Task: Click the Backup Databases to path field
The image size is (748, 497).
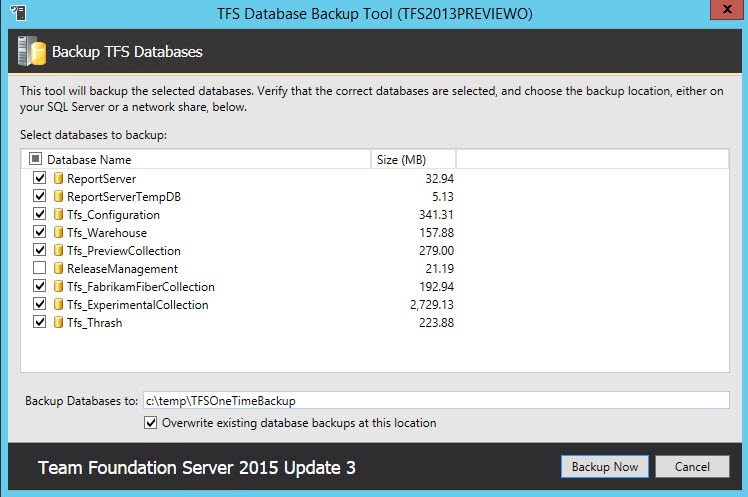Action: pyautogui.click(x=436, y=400)
